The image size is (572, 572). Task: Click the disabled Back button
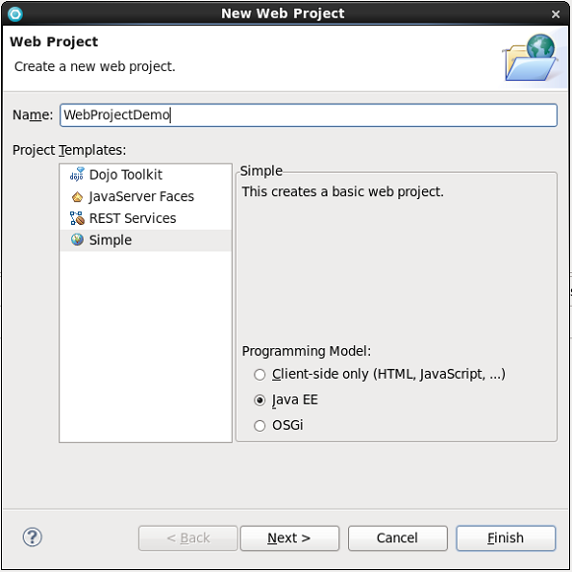[x=188, y=538]
